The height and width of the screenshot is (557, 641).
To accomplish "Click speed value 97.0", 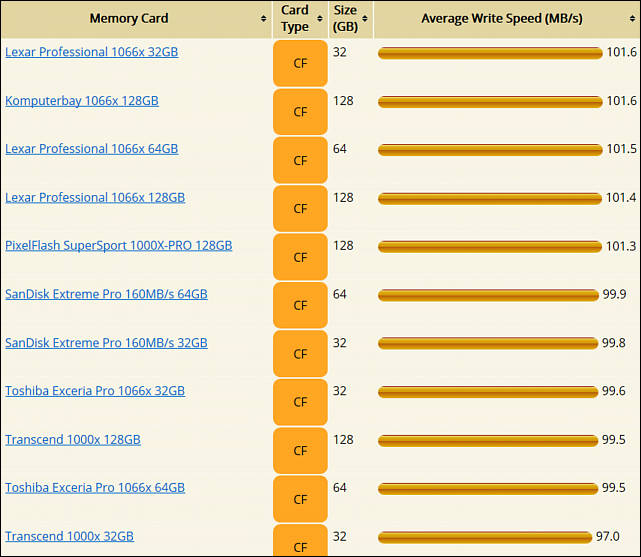I will 608,536.
